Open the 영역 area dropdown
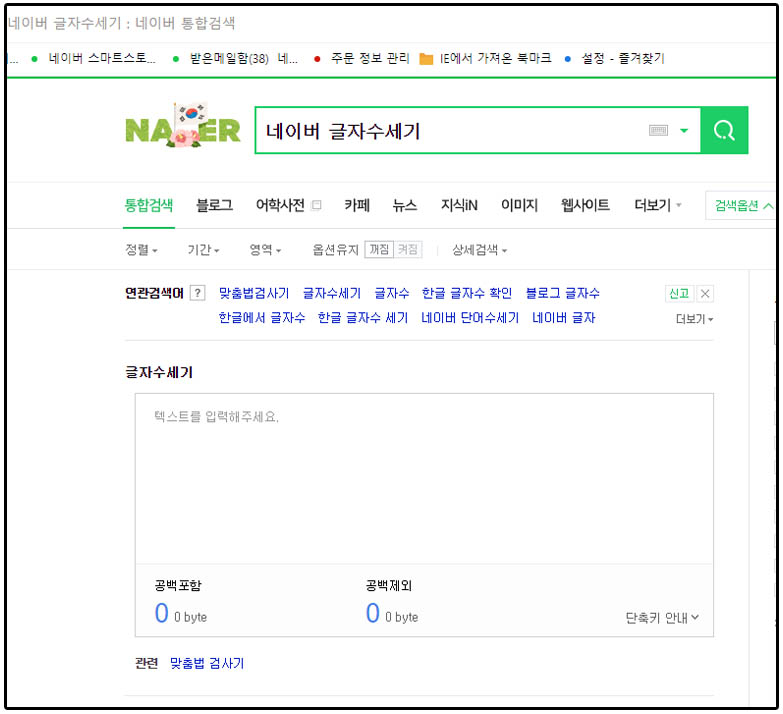This screenshot has height=714, width=783. 265,250
